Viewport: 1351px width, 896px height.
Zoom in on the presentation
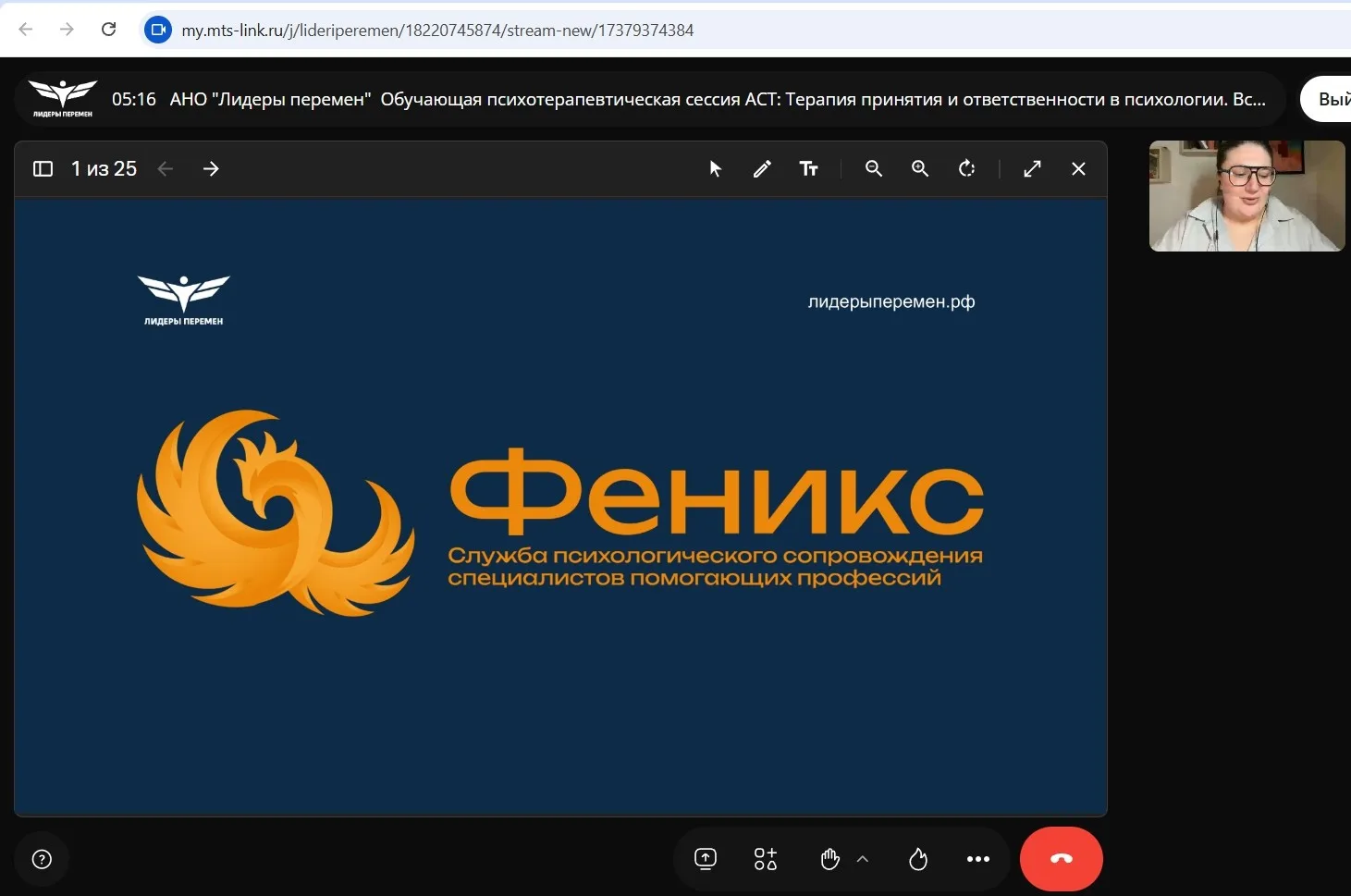pos(920,168)
